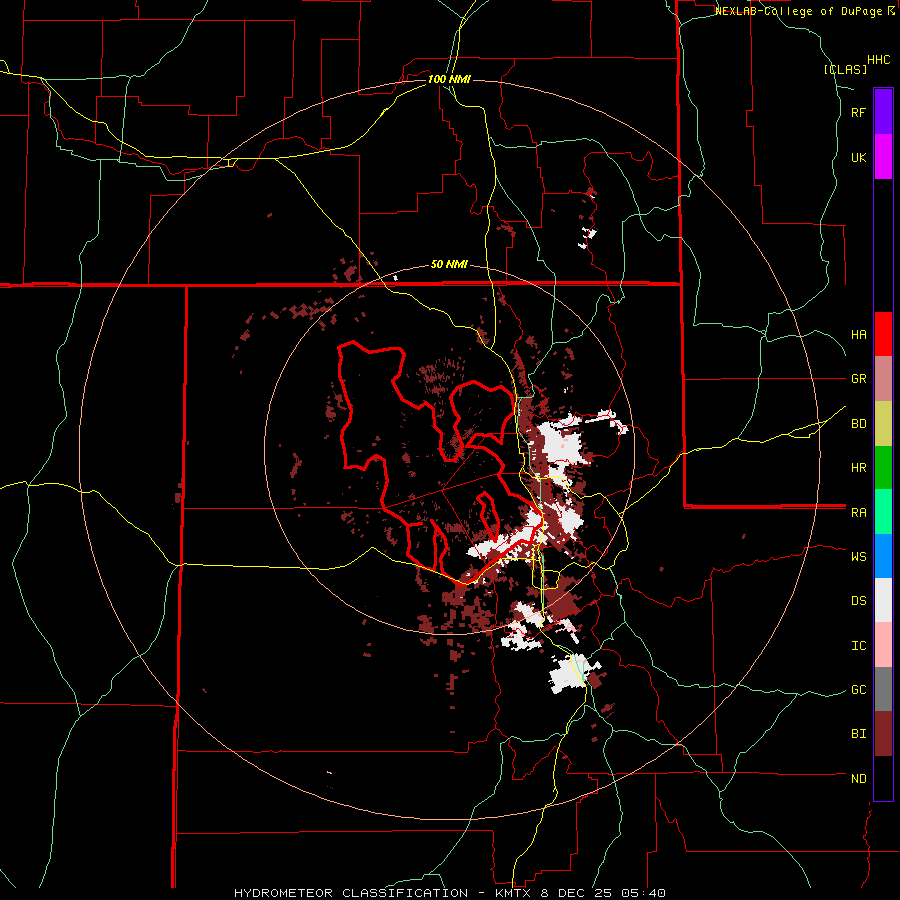Click the HA red legend swatch

point(883,334)
